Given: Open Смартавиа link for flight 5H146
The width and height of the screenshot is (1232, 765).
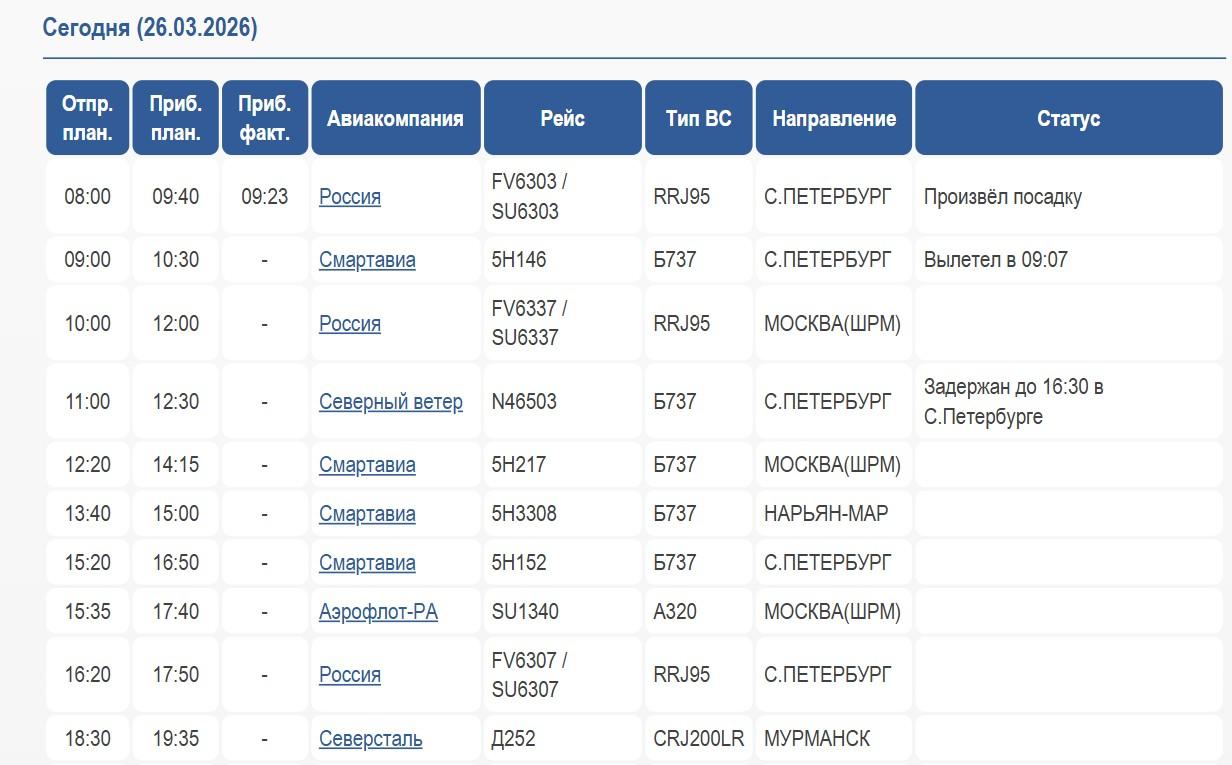Looking at the screenshot, I should point(367,260).
